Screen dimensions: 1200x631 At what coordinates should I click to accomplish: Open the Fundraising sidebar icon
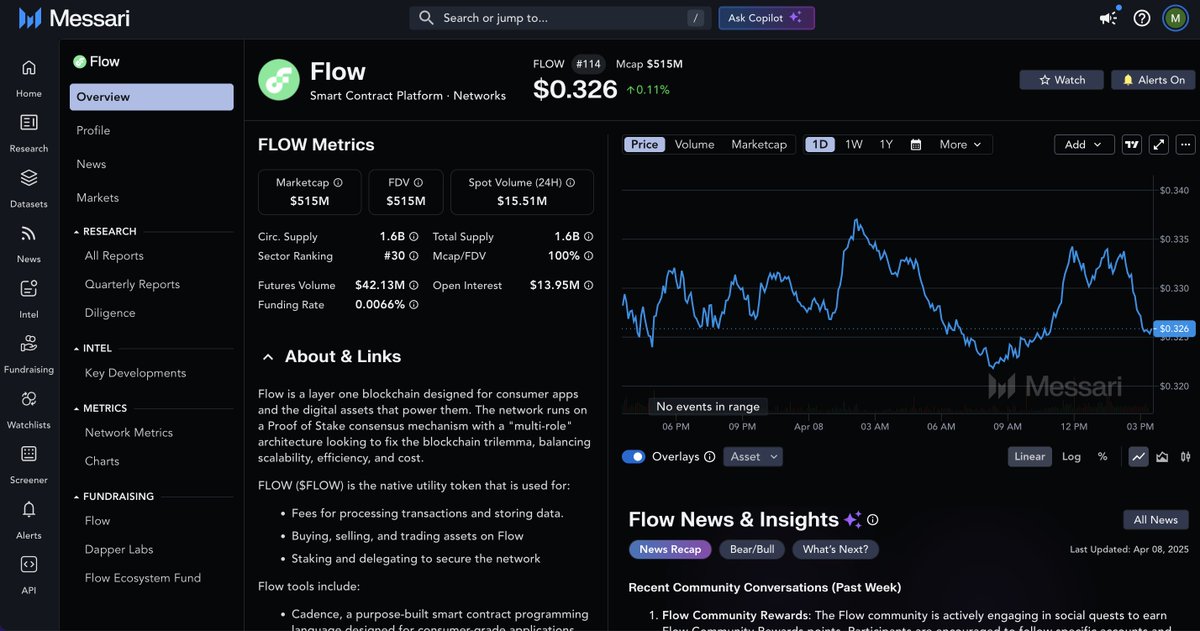click(x=28, y=353)
